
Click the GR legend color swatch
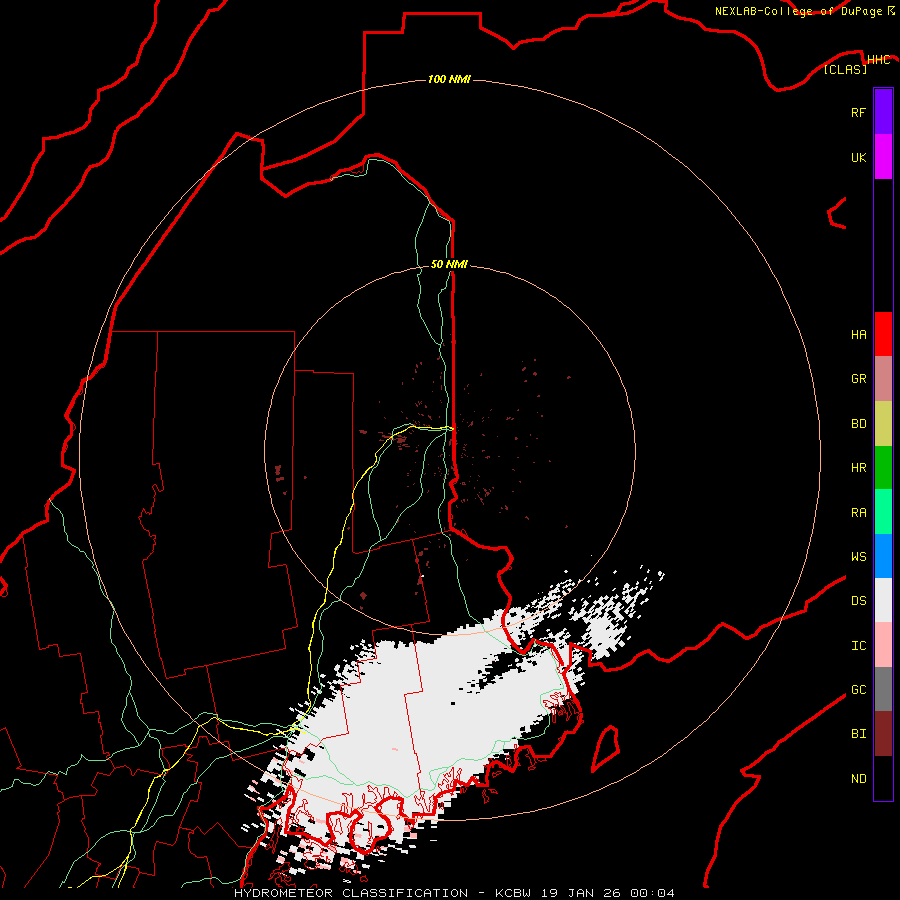tap(883, 379)
